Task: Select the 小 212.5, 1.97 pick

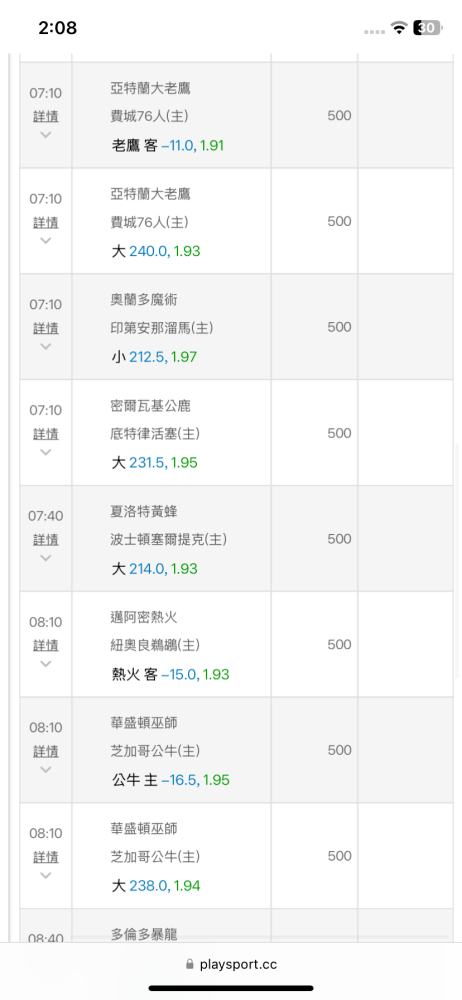Action: 154,357
